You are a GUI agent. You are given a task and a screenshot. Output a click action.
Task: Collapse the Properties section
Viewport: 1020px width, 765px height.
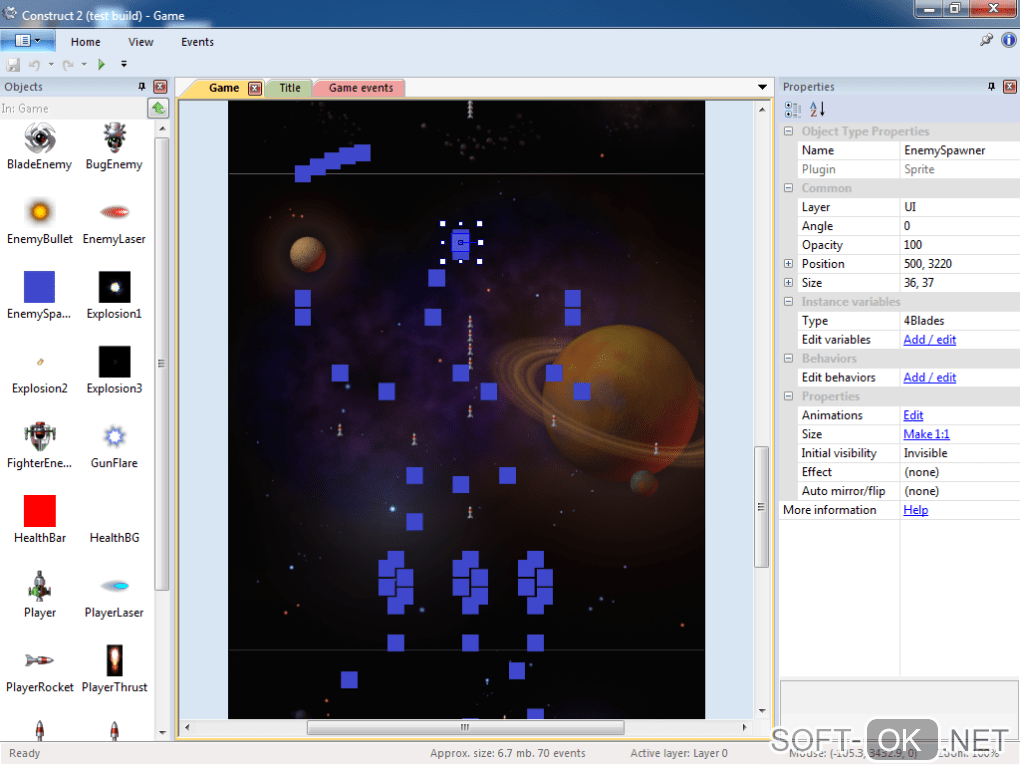click(x=788, y=396)
